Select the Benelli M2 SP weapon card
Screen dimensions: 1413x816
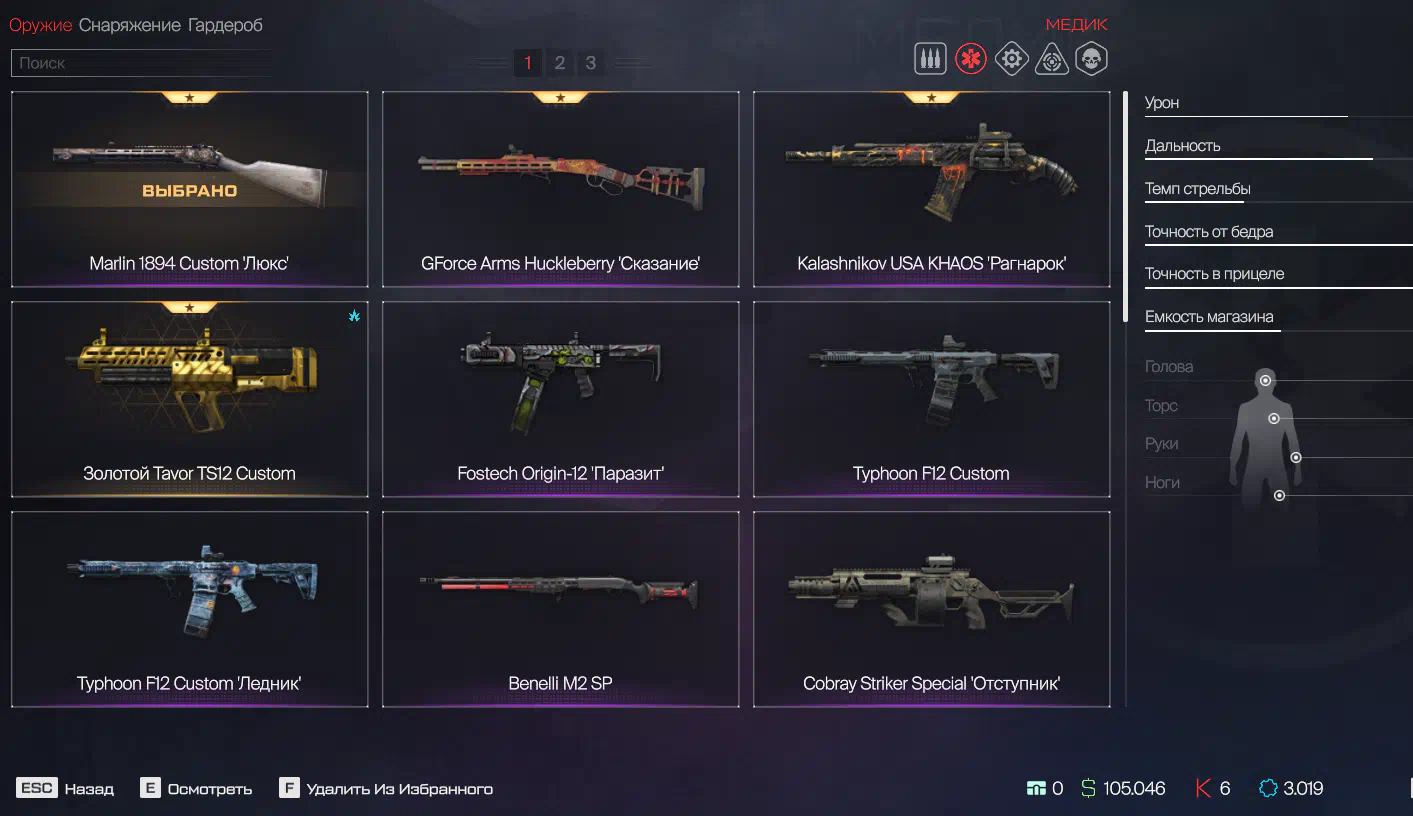click(560, 609)
